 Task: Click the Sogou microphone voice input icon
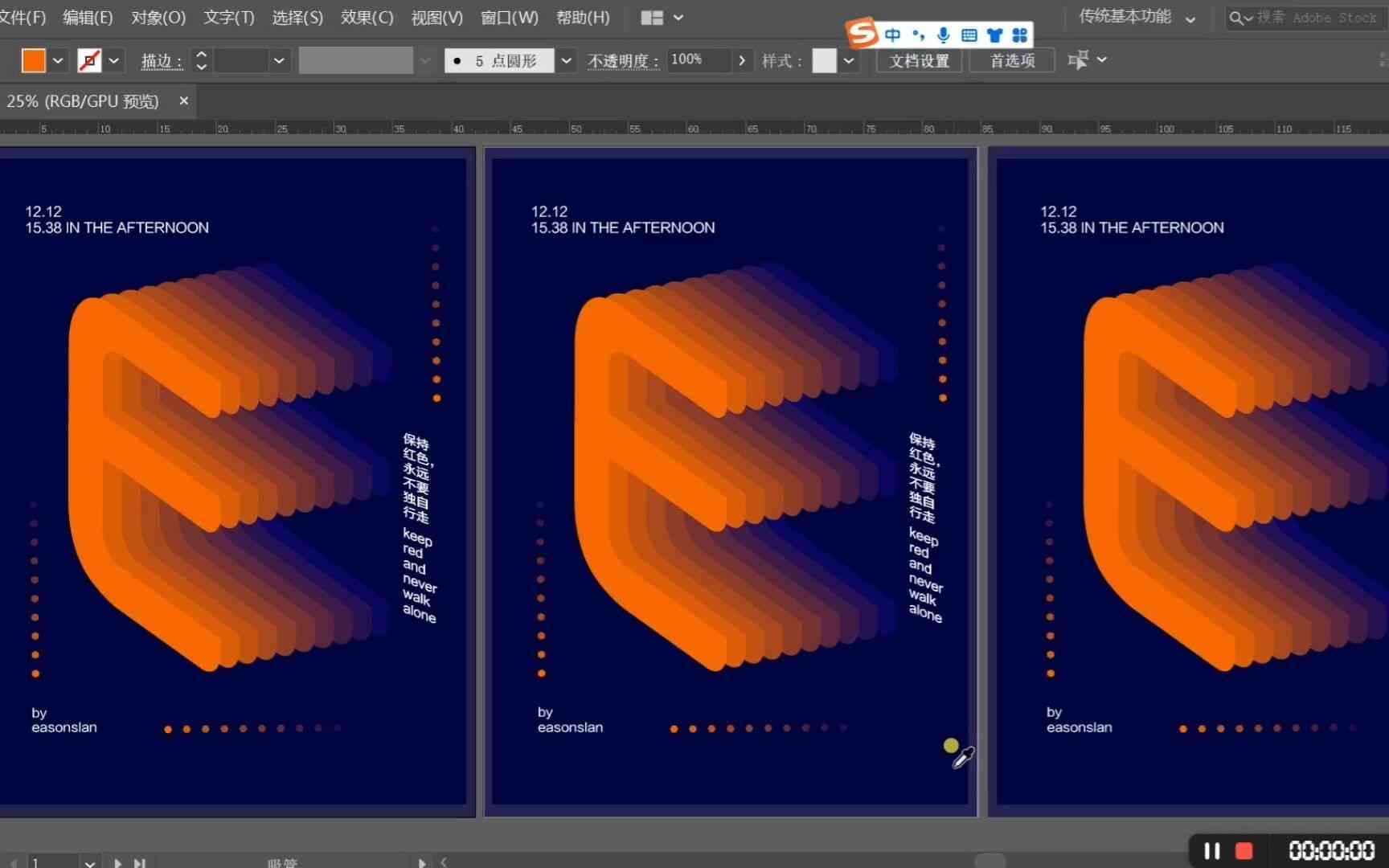click(x=944, y=35)
